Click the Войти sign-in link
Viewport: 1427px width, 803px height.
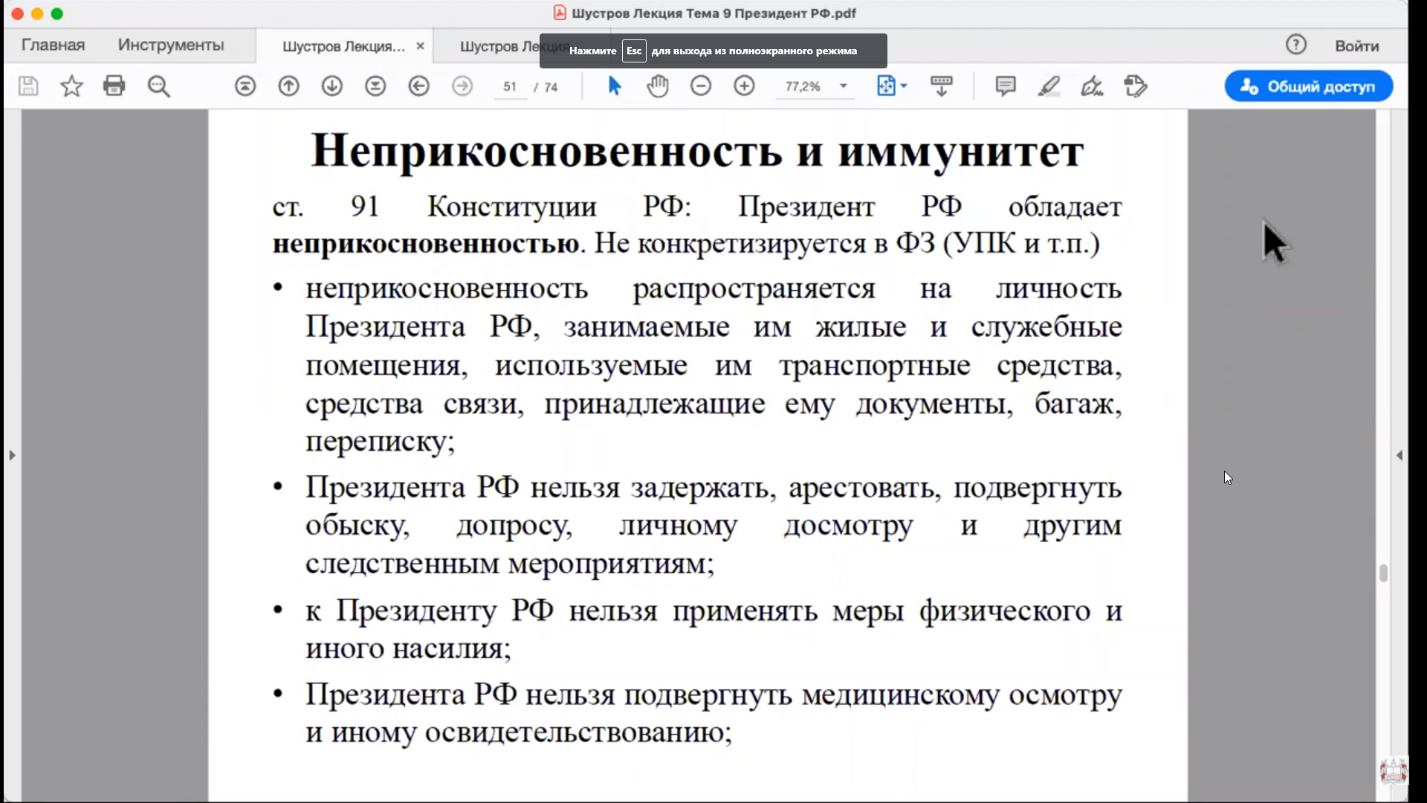pyautogui.click(x=1356, y=46)
